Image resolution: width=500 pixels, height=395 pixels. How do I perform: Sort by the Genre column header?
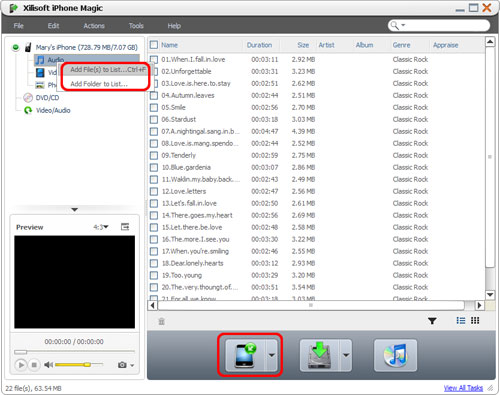[401, 45]
